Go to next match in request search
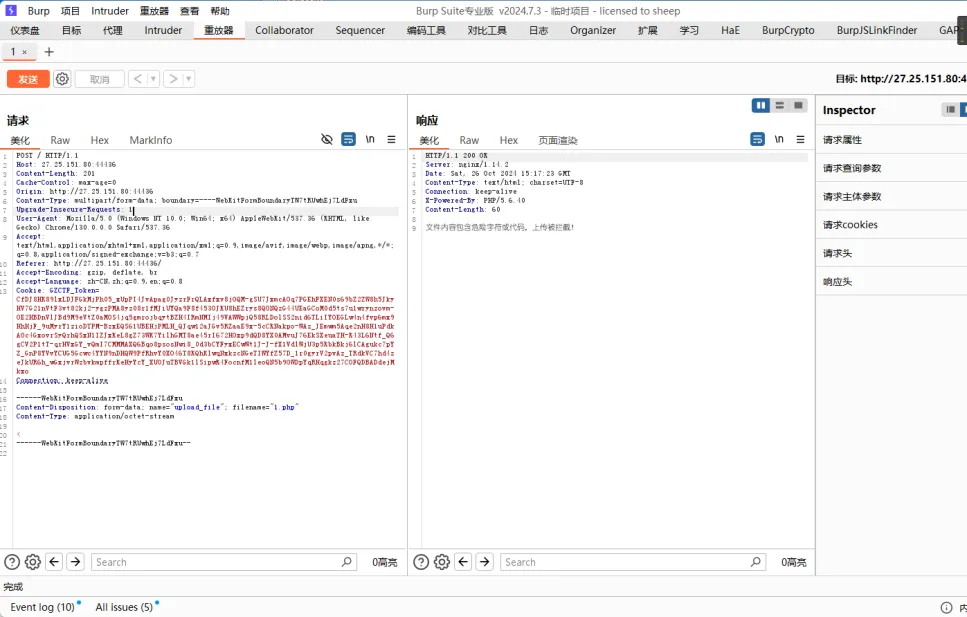Screen dimensions: 967x617 pos(75,561)
